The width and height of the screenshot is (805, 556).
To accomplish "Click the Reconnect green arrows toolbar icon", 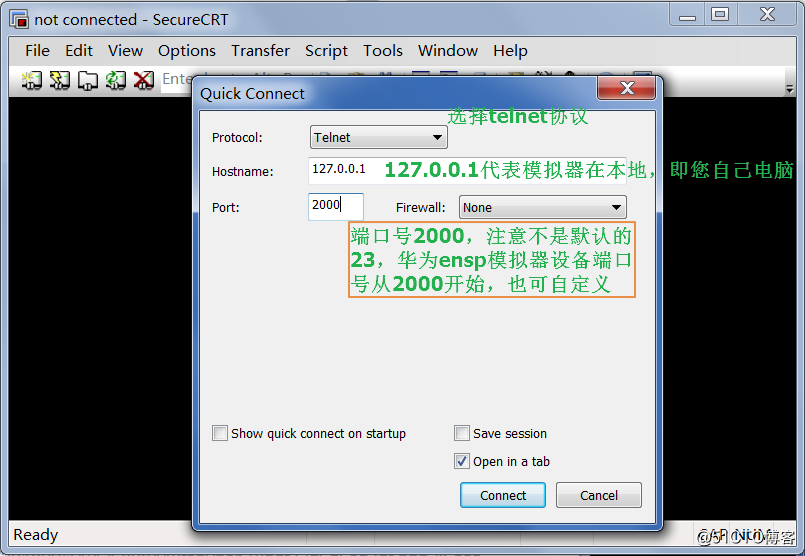I will [x=116, y=81].
